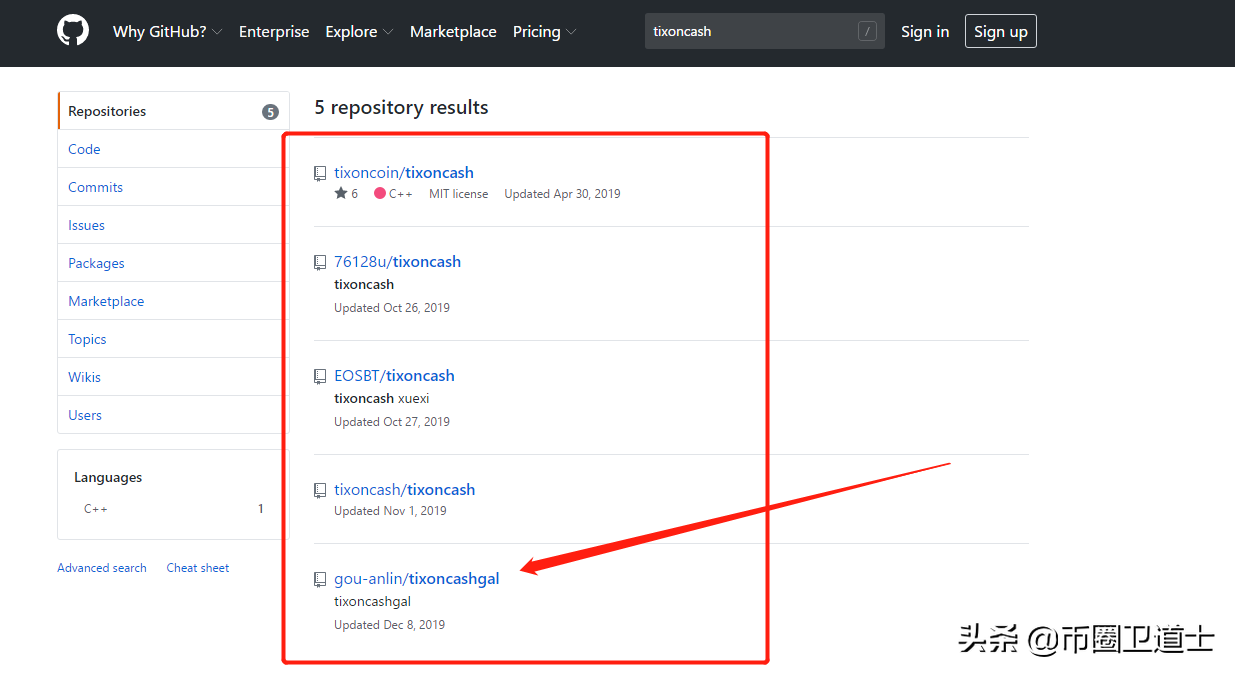Click the slash shortcut key icon in search
The height and width of the screenshot is (674, 1235).
click(867, 31)
